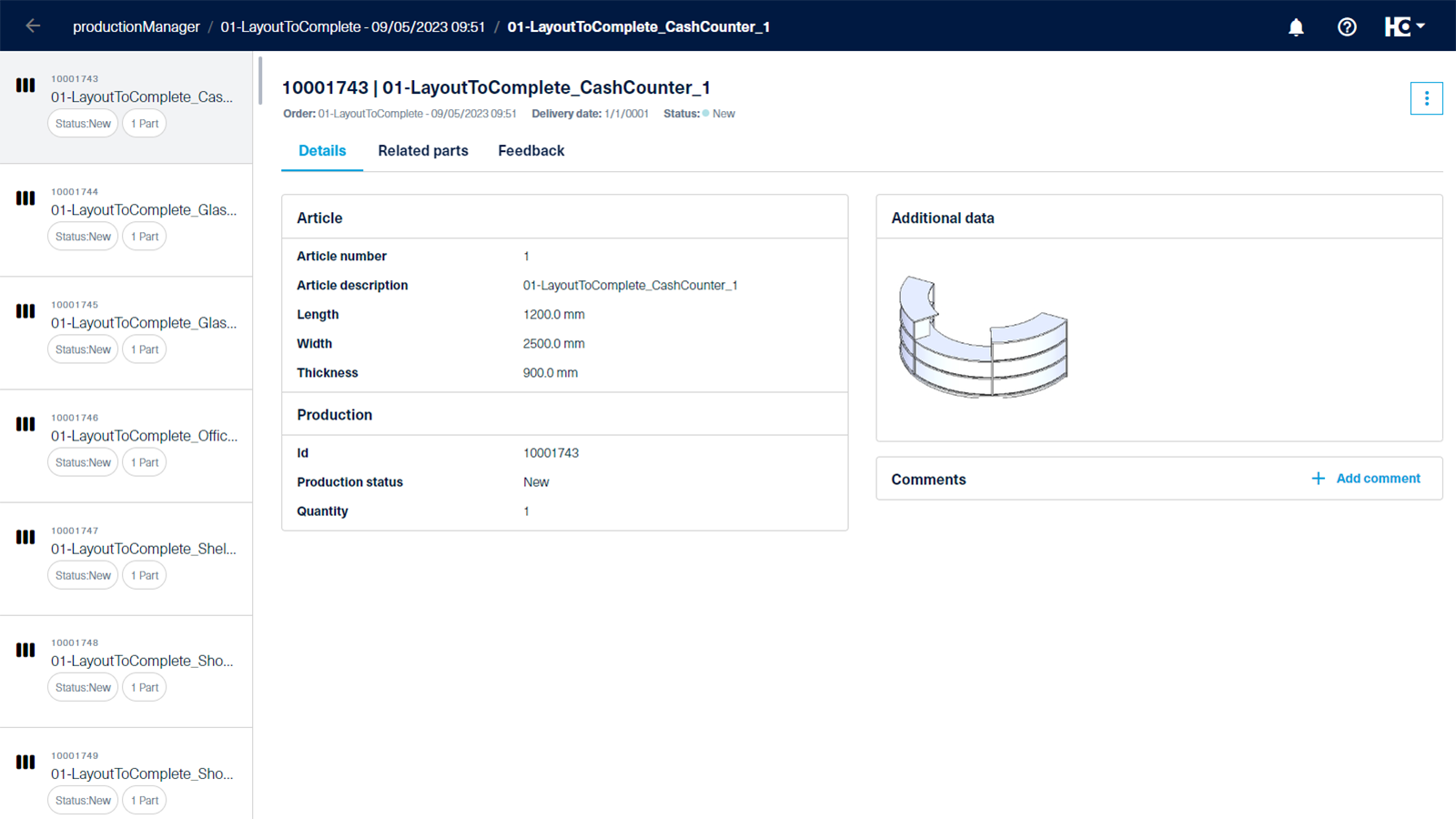Click the bars icon for item 10001744
Screen dimensions: 1456x819
[25, 198]
